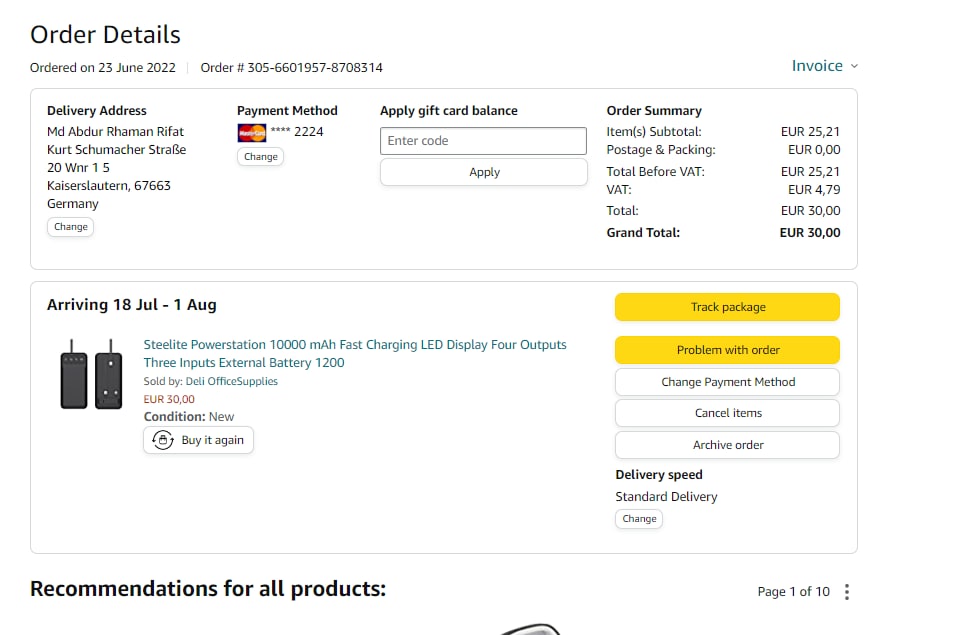Click the Enter code gift card field

483,141
